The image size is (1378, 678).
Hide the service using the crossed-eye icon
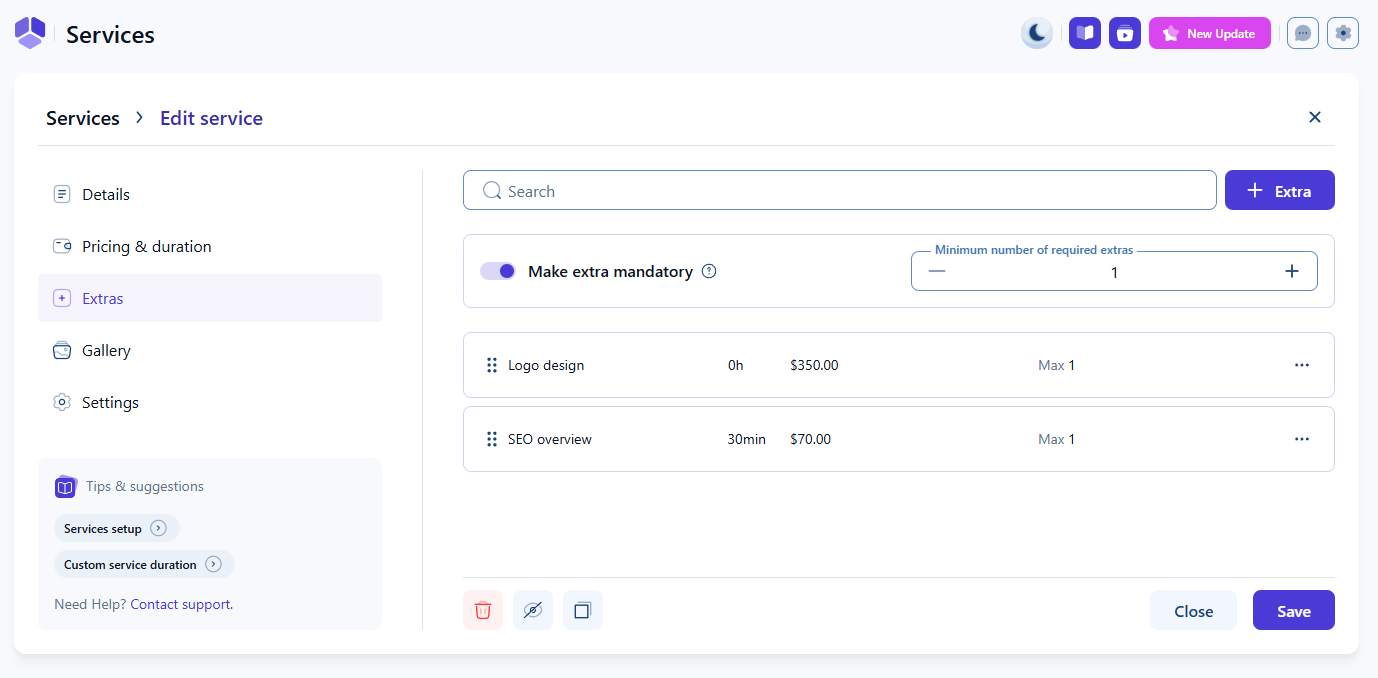pos(533,610)
